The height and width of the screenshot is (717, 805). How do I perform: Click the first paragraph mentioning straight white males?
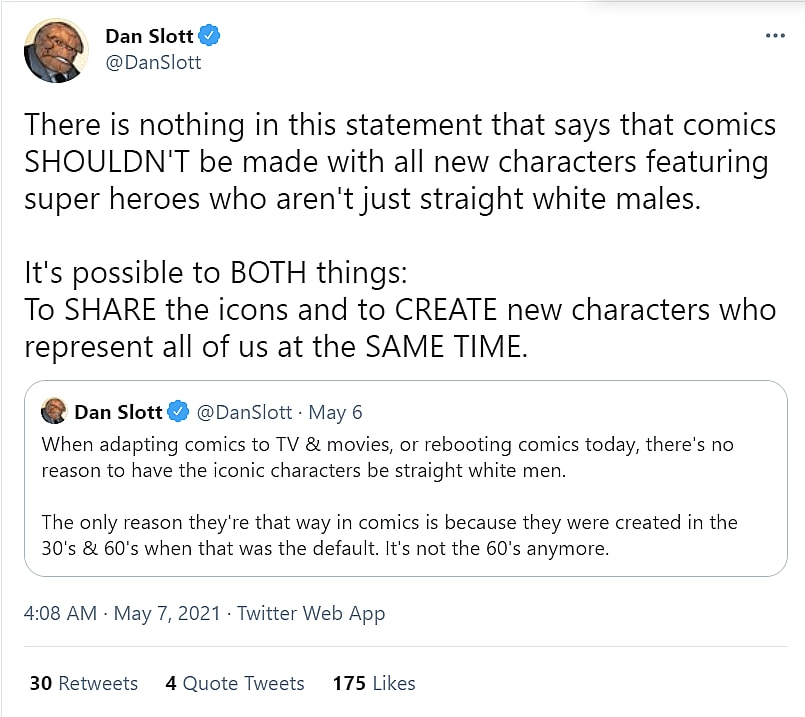pyautogui.click(x=396, y=162)
